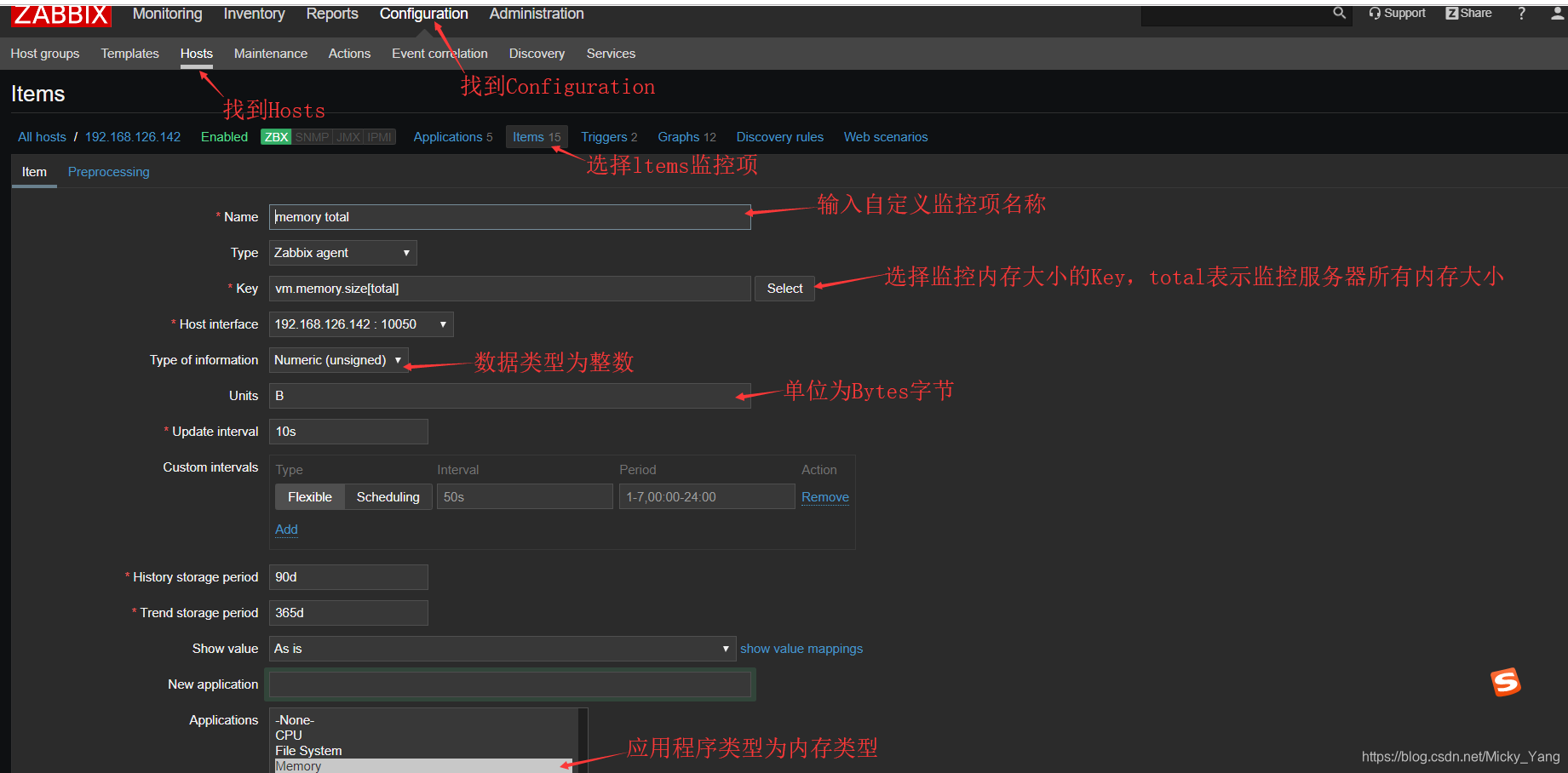Focus the Name input field
The height and width of the screenshot is (773, 1568).
(510, 217)
